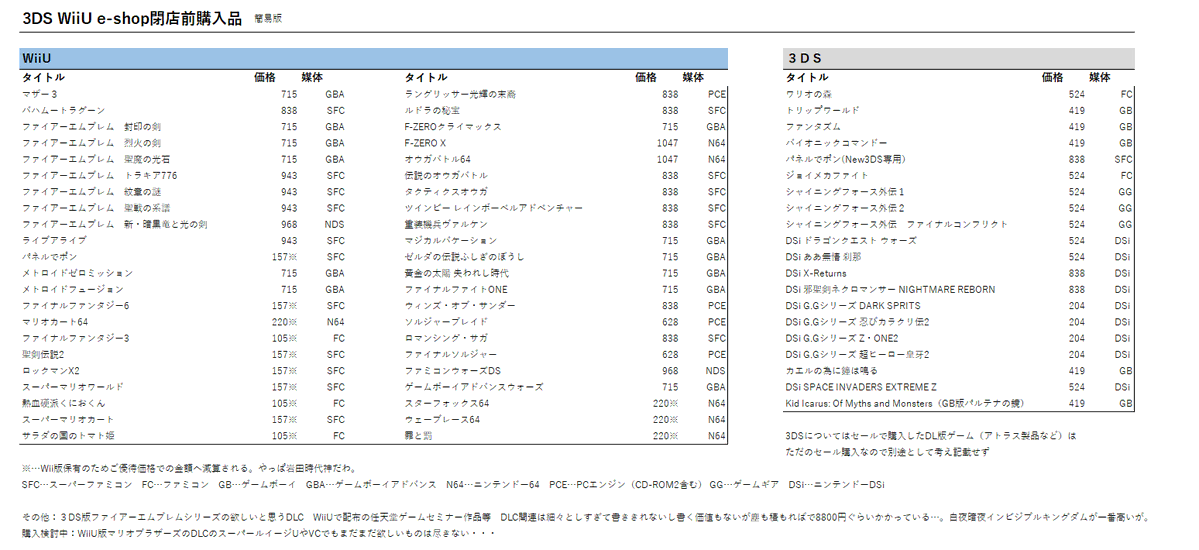Select マジカルバケーション
Screen dimensions: 1199x550
click(450, 240)
